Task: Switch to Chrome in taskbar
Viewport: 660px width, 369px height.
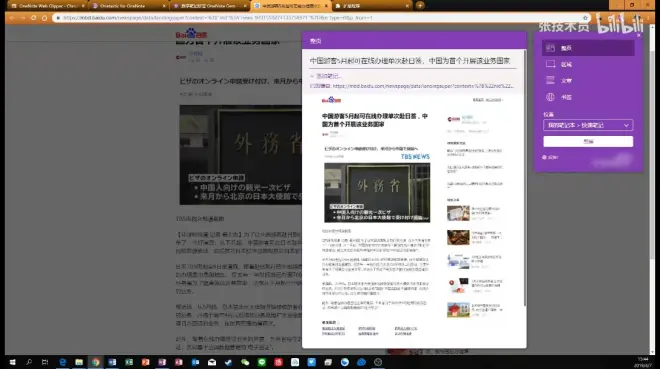Action: [96, 362]
